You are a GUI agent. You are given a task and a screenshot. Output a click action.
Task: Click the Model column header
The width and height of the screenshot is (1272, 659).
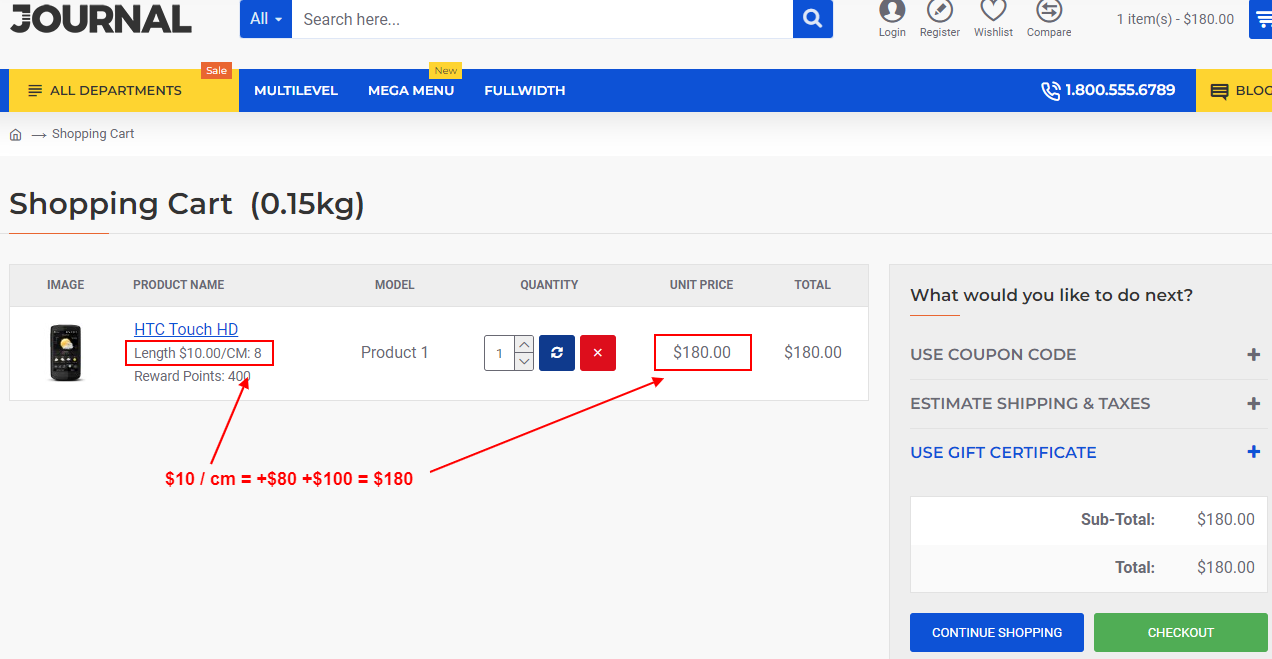(395, 285)
